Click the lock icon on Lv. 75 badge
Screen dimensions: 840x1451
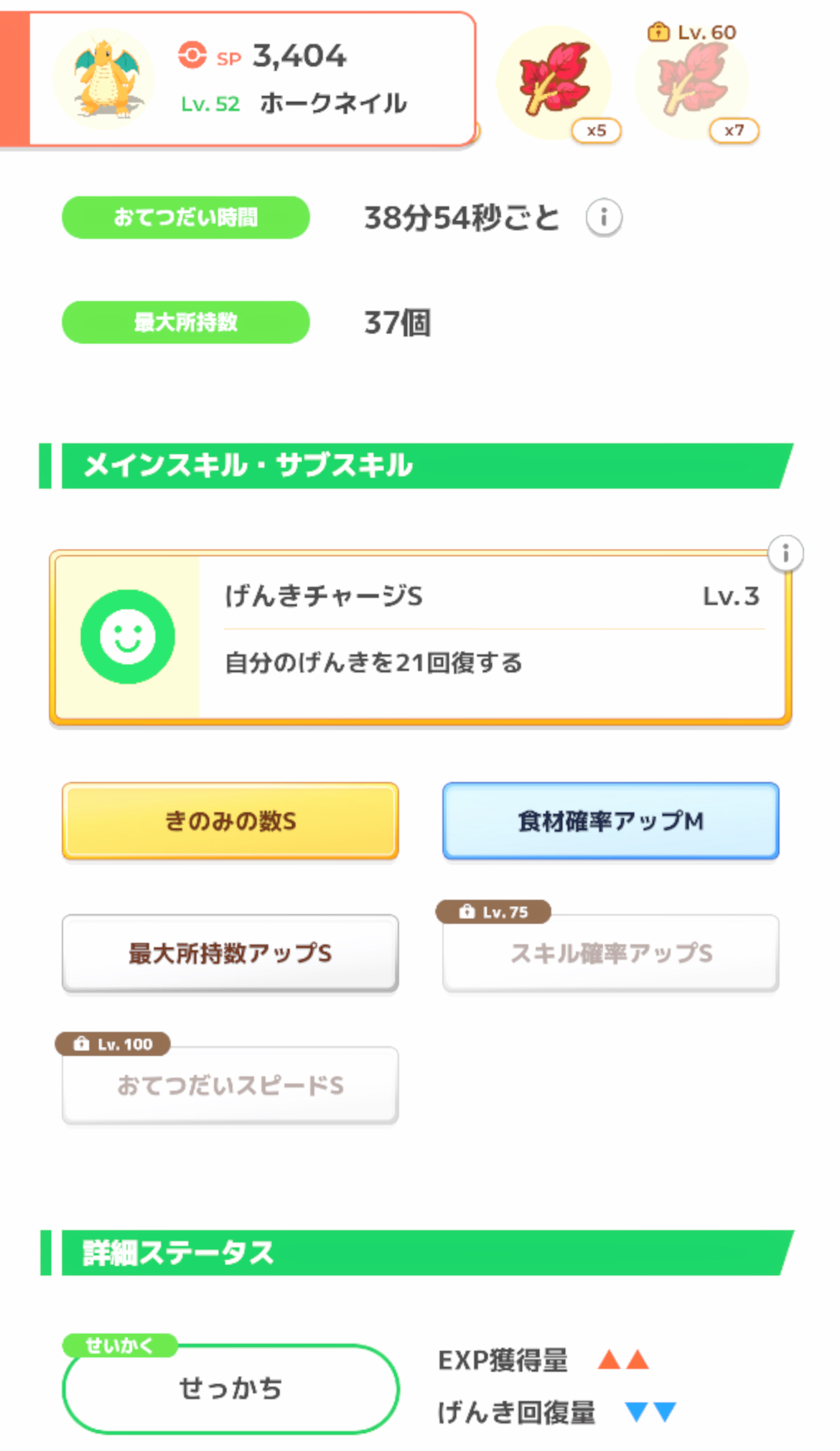[x=467, y=912]
